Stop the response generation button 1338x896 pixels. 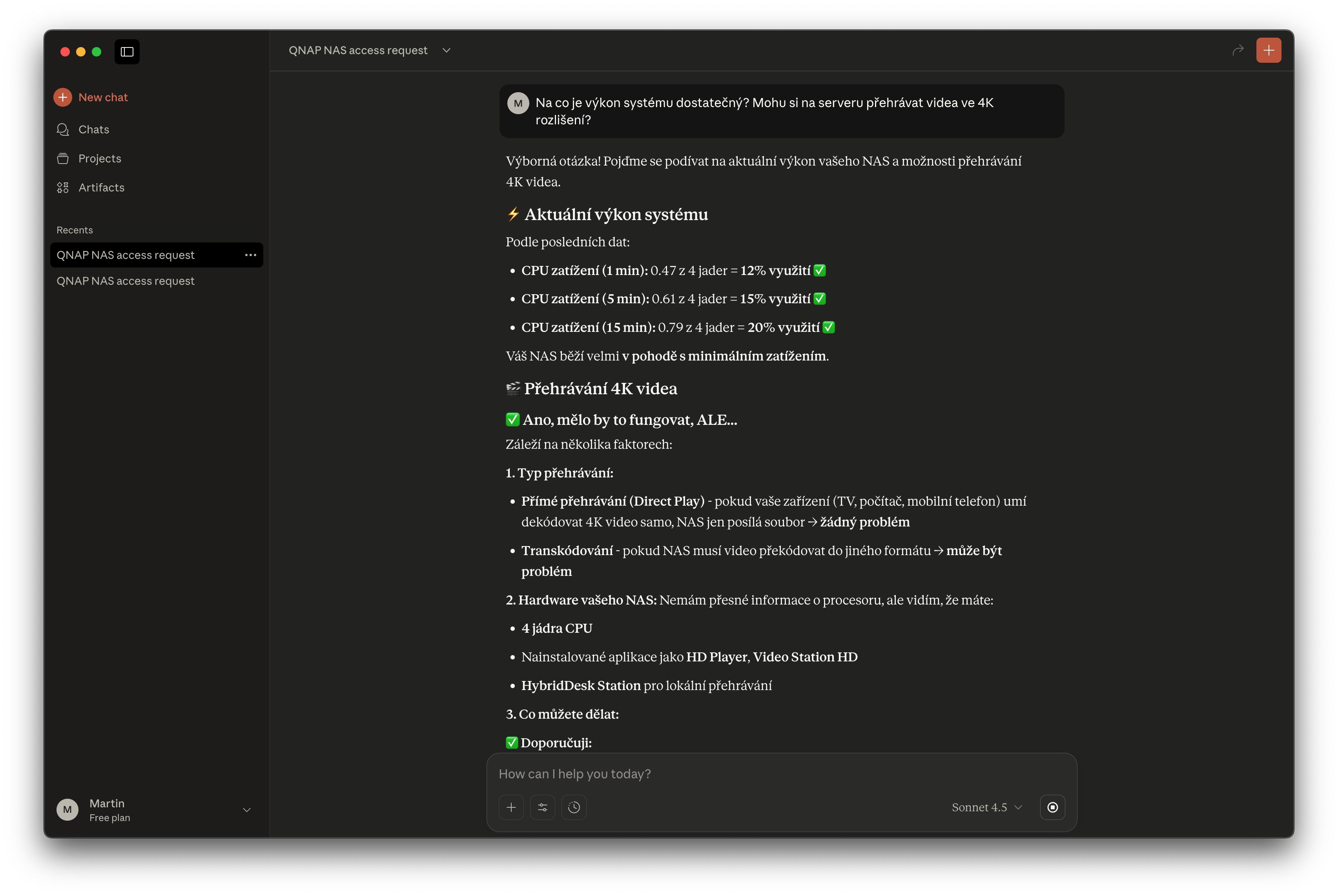point(1052,807)
